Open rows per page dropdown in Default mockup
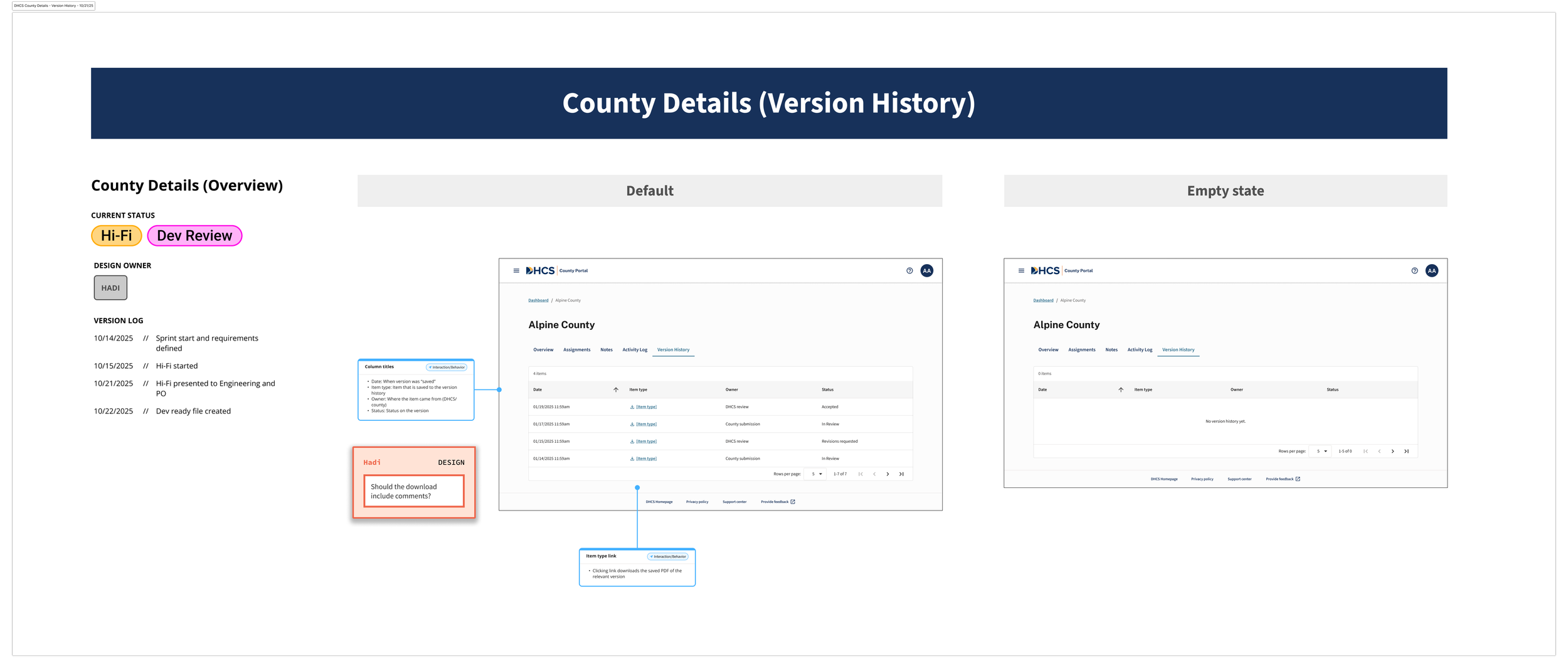 [817, 474]
